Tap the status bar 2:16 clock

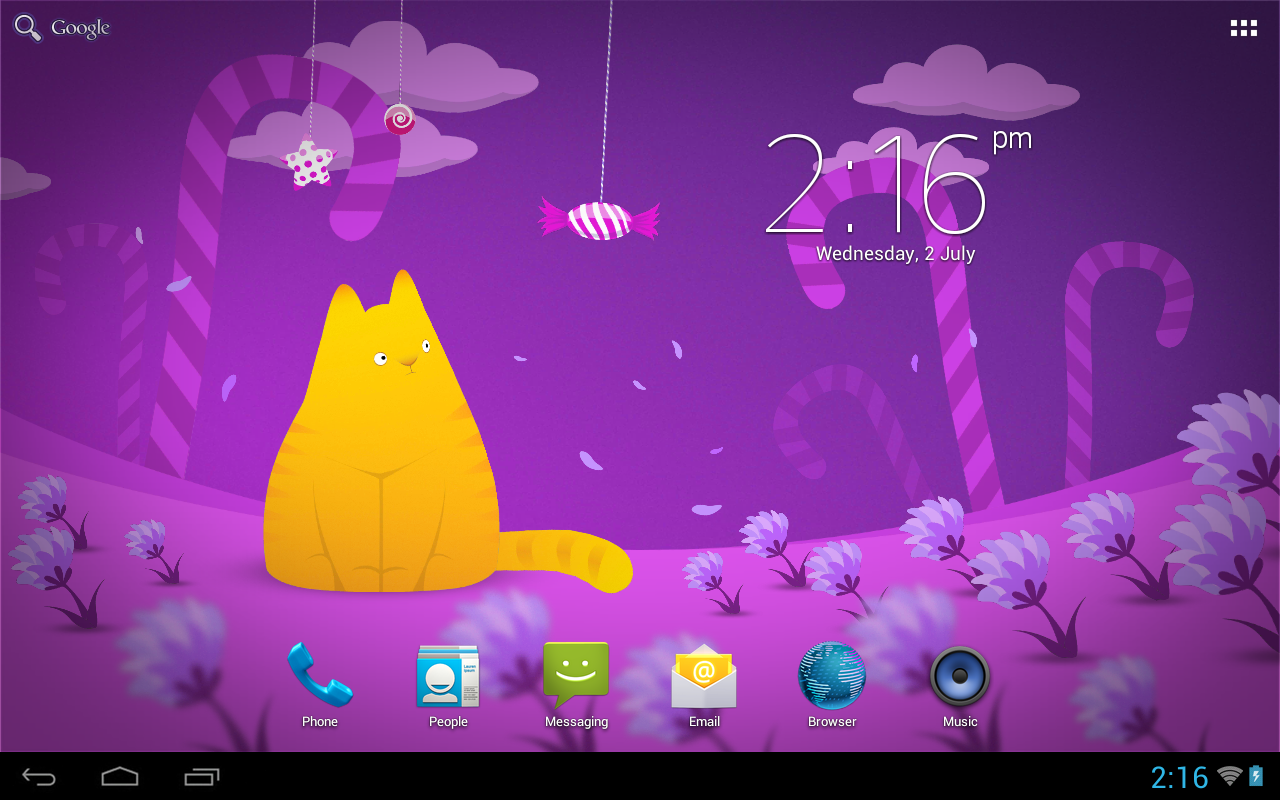coord(1180,777)
